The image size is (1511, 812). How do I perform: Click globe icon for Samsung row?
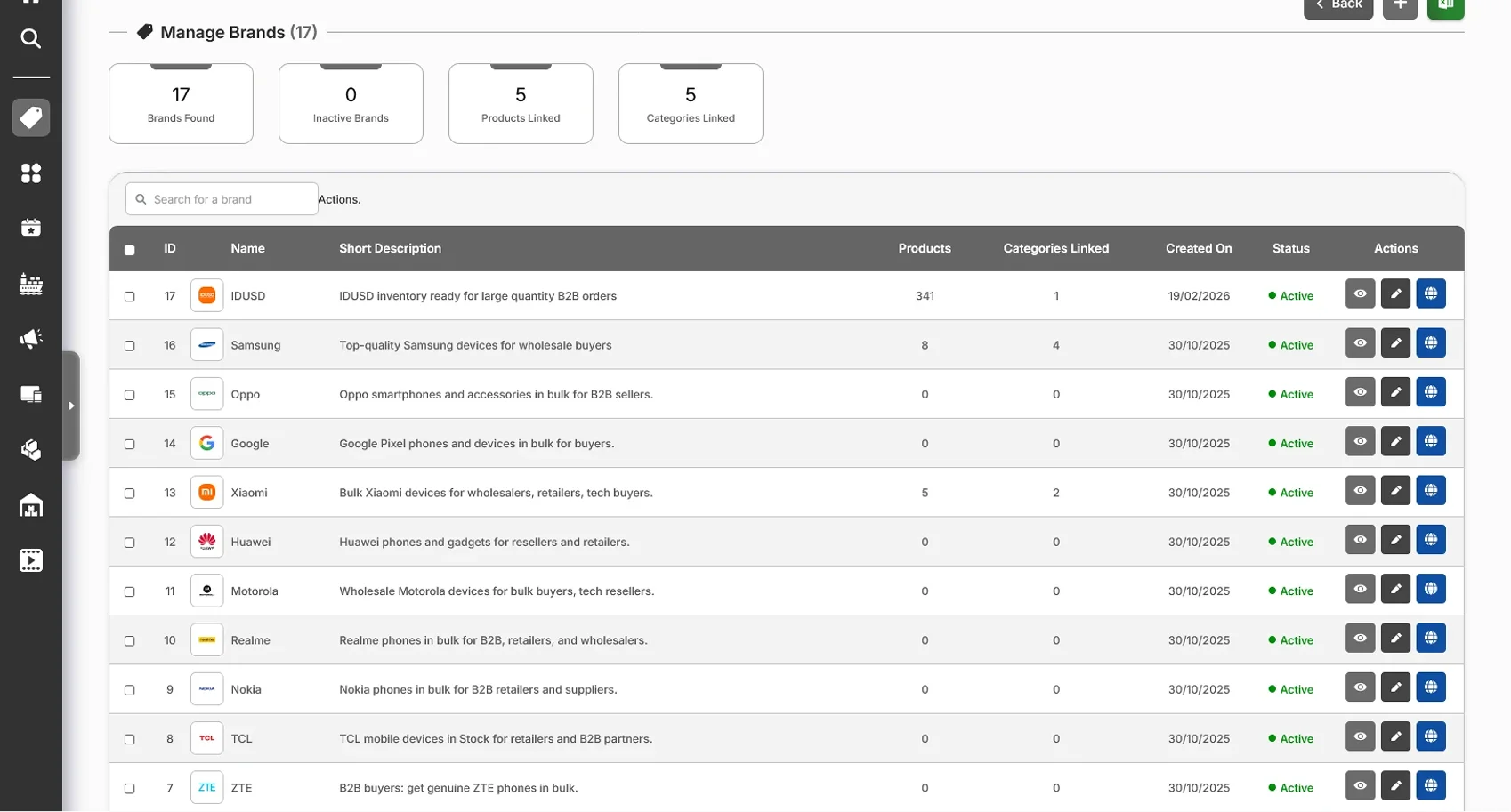point(1431,342)
